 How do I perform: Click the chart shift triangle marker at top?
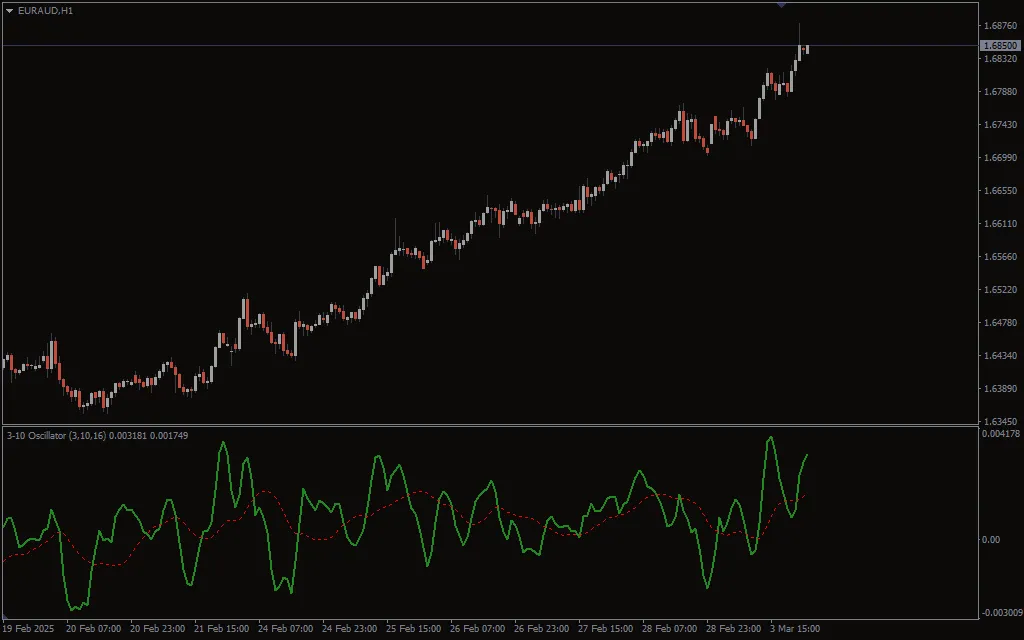pos(781,5)
